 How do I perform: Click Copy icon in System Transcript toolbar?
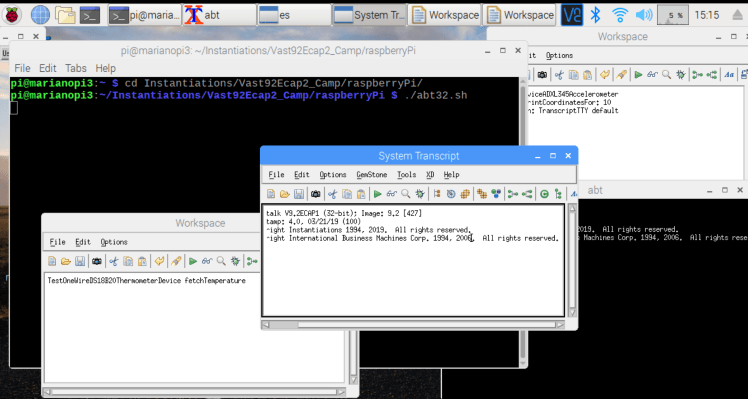(347, 194)
